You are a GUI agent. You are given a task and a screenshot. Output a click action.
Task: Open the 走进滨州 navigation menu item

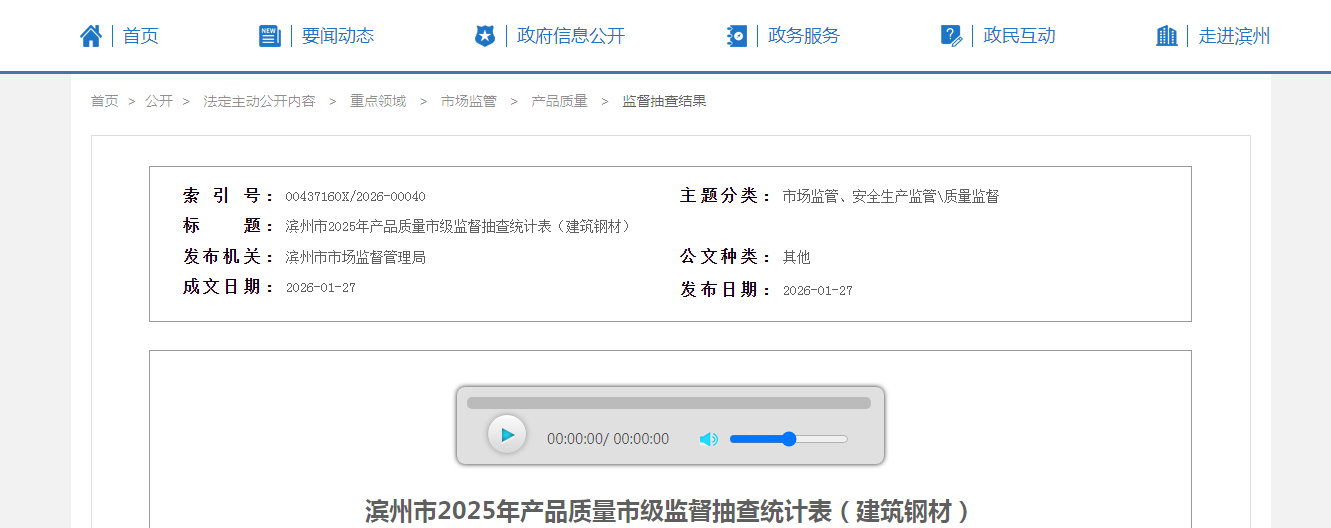coord(1235,36)
